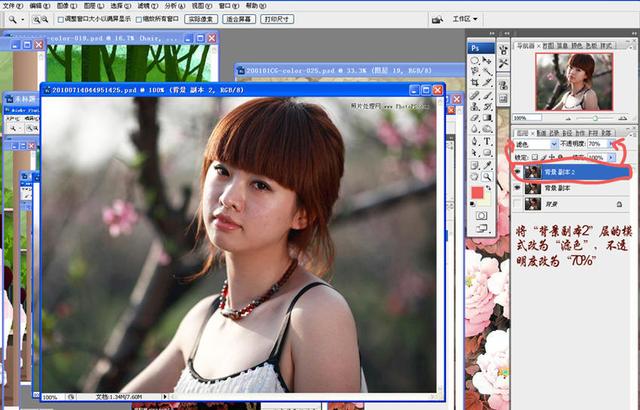Viewport: 640px width, 410px height.
Task: Open the fill slider arrow at 100%
Action: point(611,157)
